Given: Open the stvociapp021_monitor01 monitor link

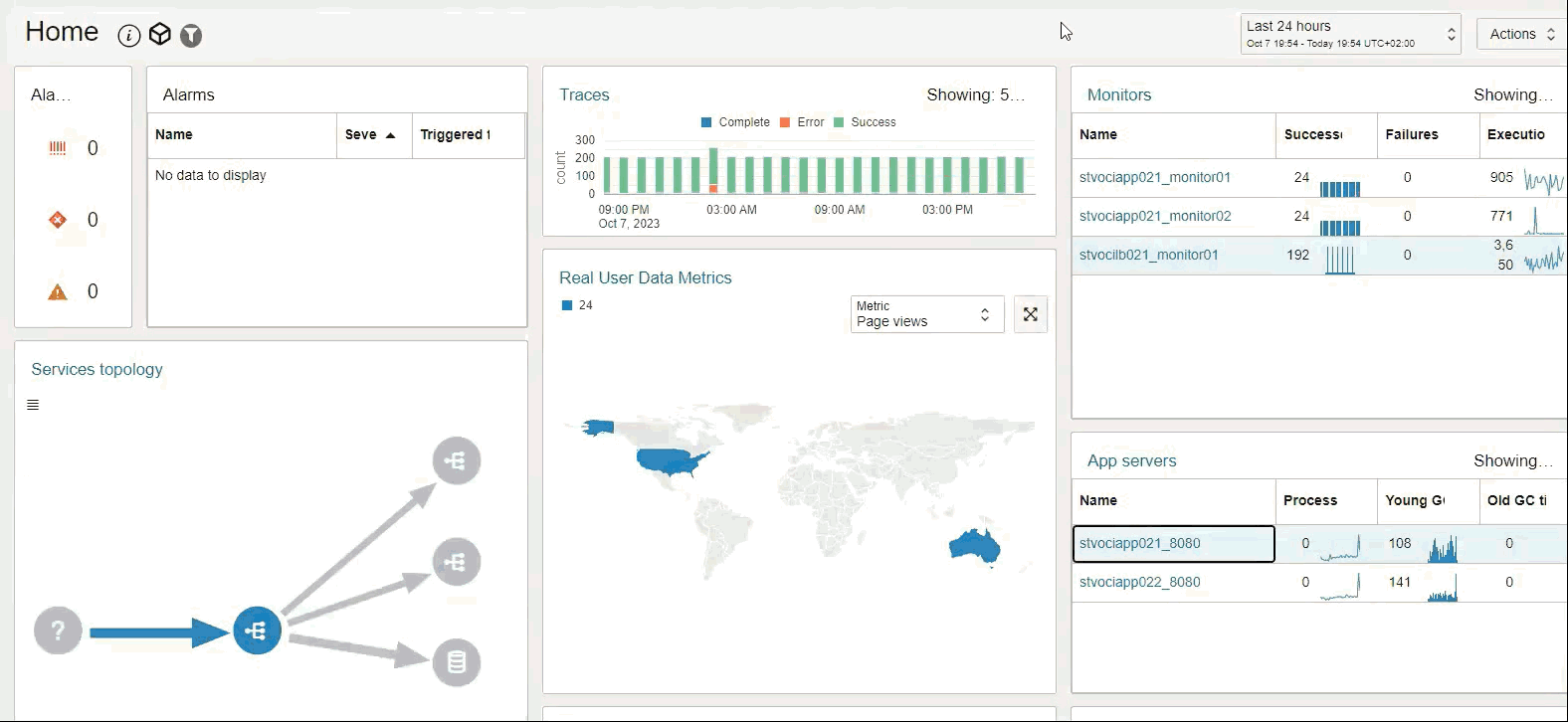Looking at the screenshot, I should click(1154, 177).
